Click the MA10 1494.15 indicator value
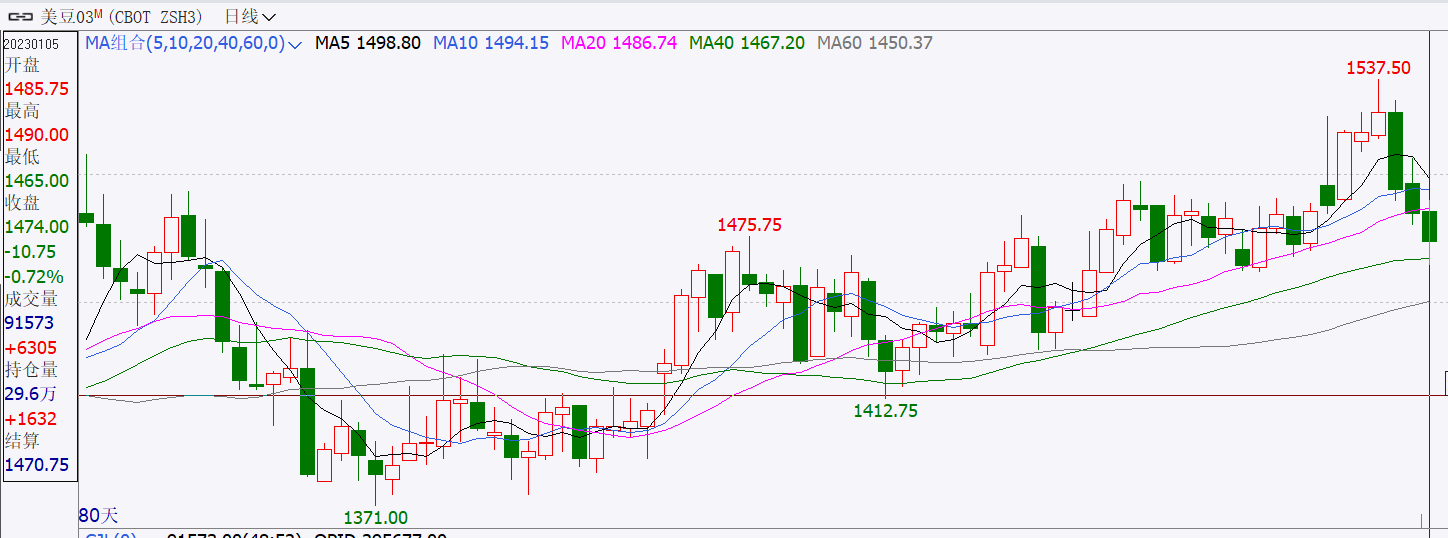Image resolution: width=1448 pixels, height=538 pixels. pyautogui.click(x=491, y=43)
